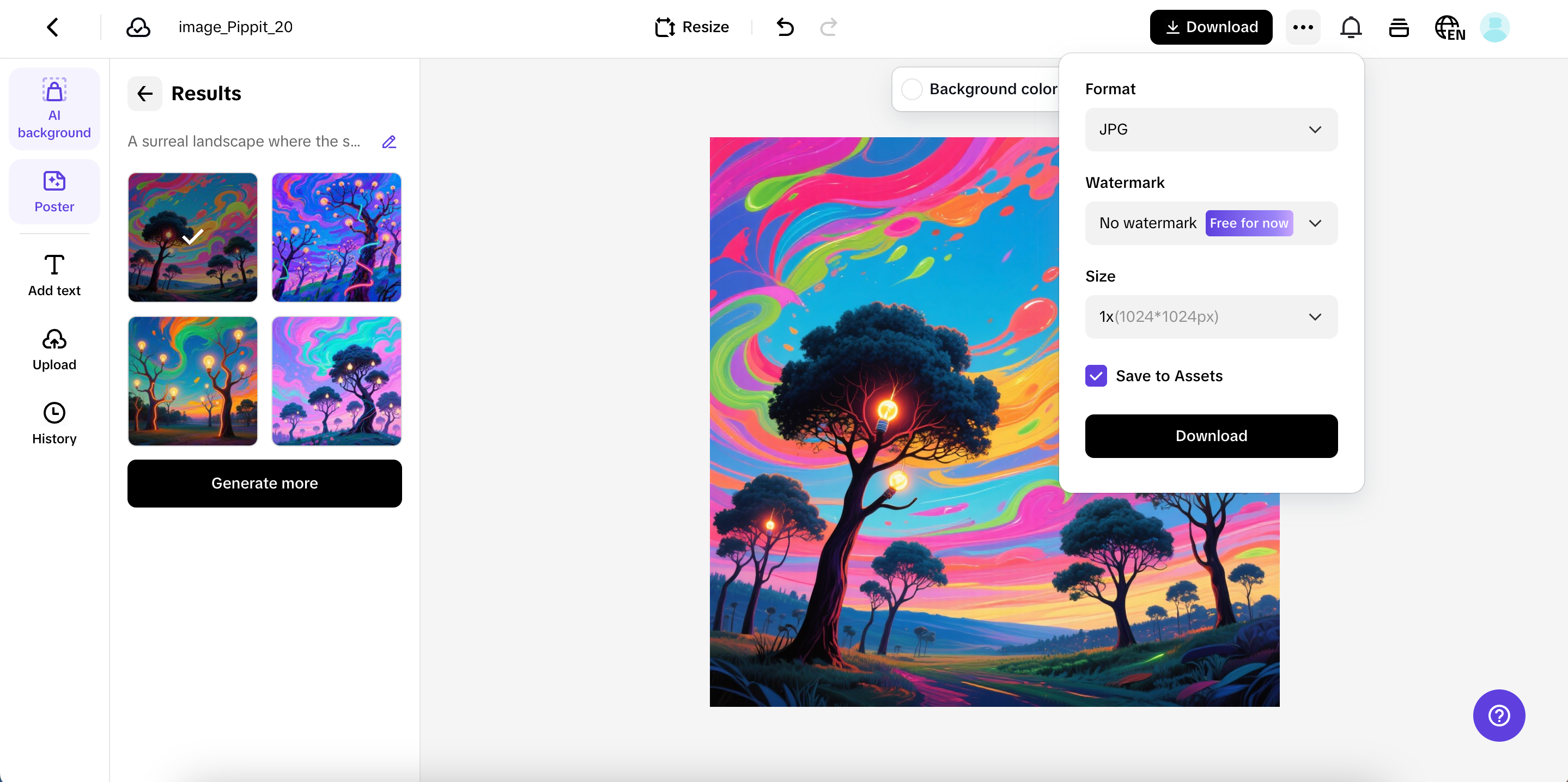Viewport: 1568px width, 782px height.
Task: Click the cloud save status icon
Action: coord(138,27)
